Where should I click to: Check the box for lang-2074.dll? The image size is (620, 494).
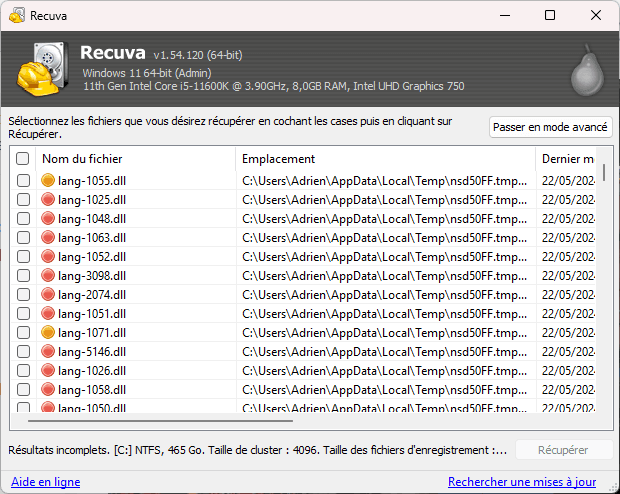point(23,294)
